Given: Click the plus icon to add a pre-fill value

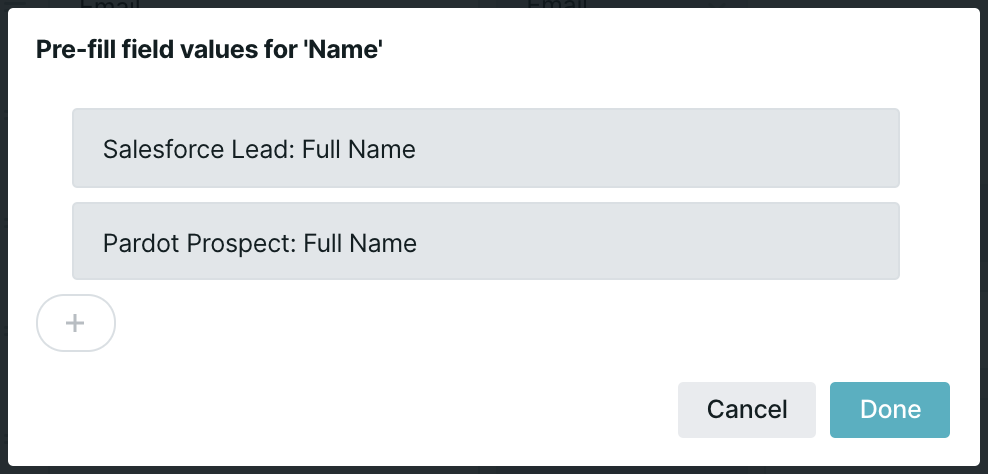Looking at the screenshot, I should point(76,323).
